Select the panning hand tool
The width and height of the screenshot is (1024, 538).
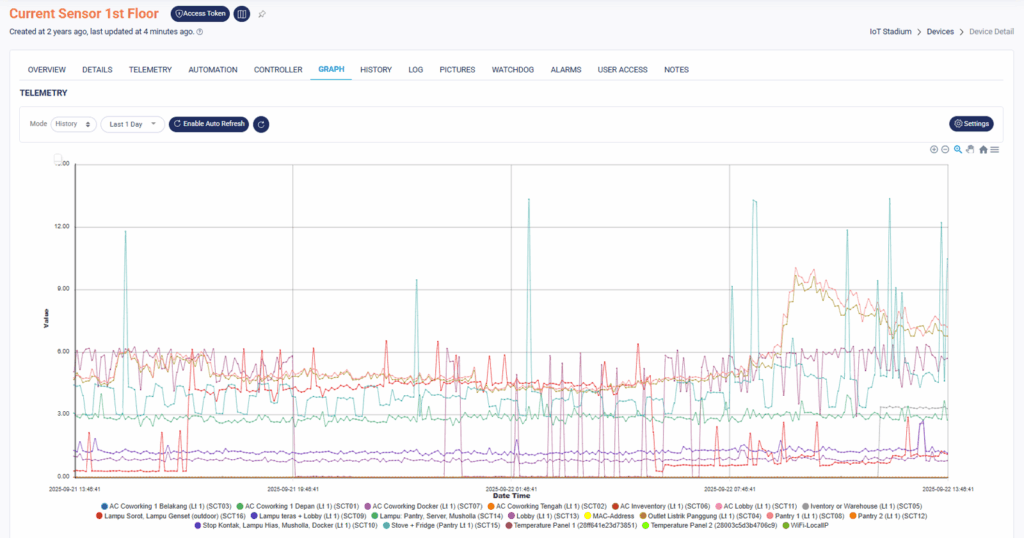pyautogui.click(x=970, y=149)
